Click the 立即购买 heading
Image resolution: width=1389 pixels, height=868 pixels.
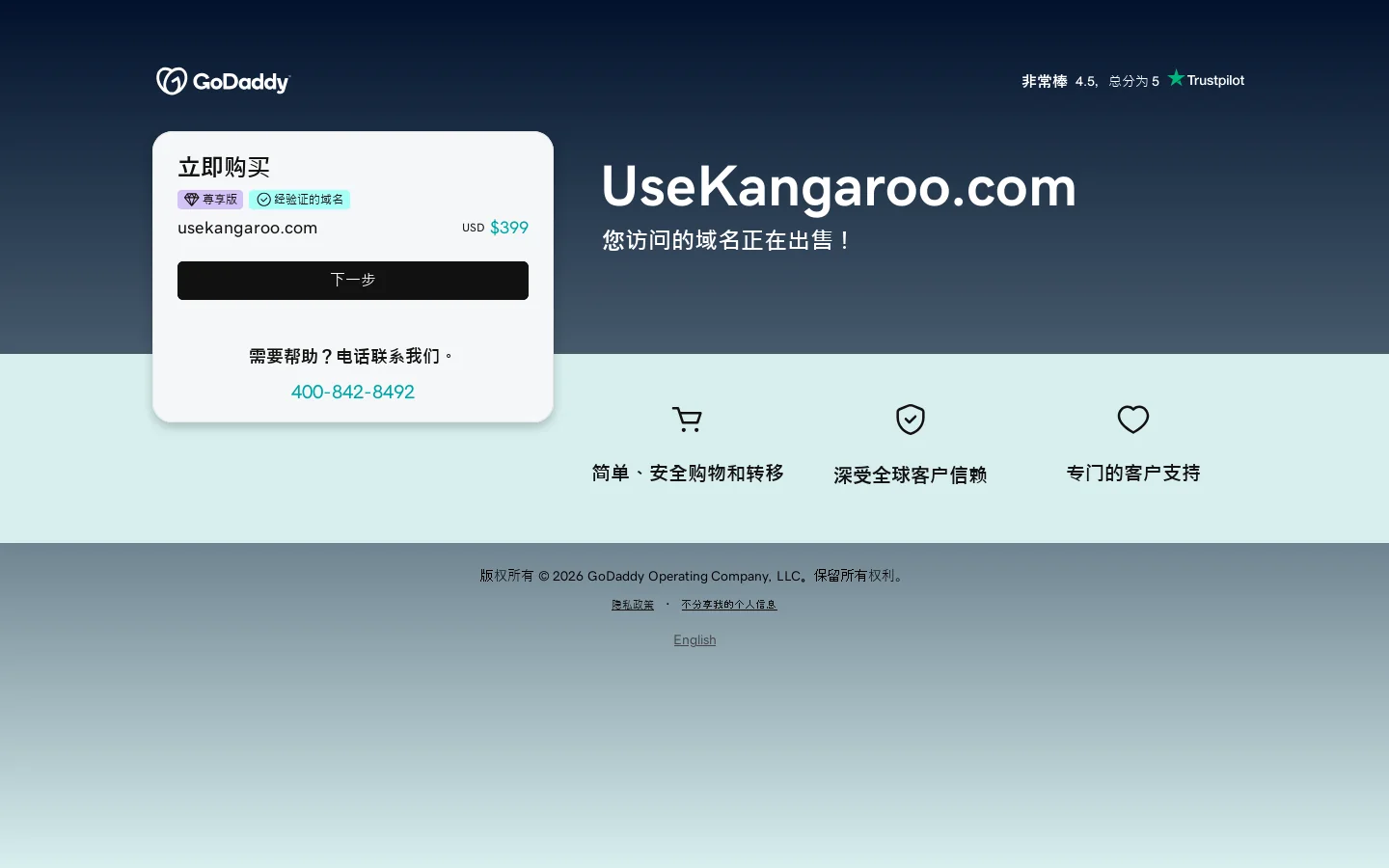[x=224, y=167]
